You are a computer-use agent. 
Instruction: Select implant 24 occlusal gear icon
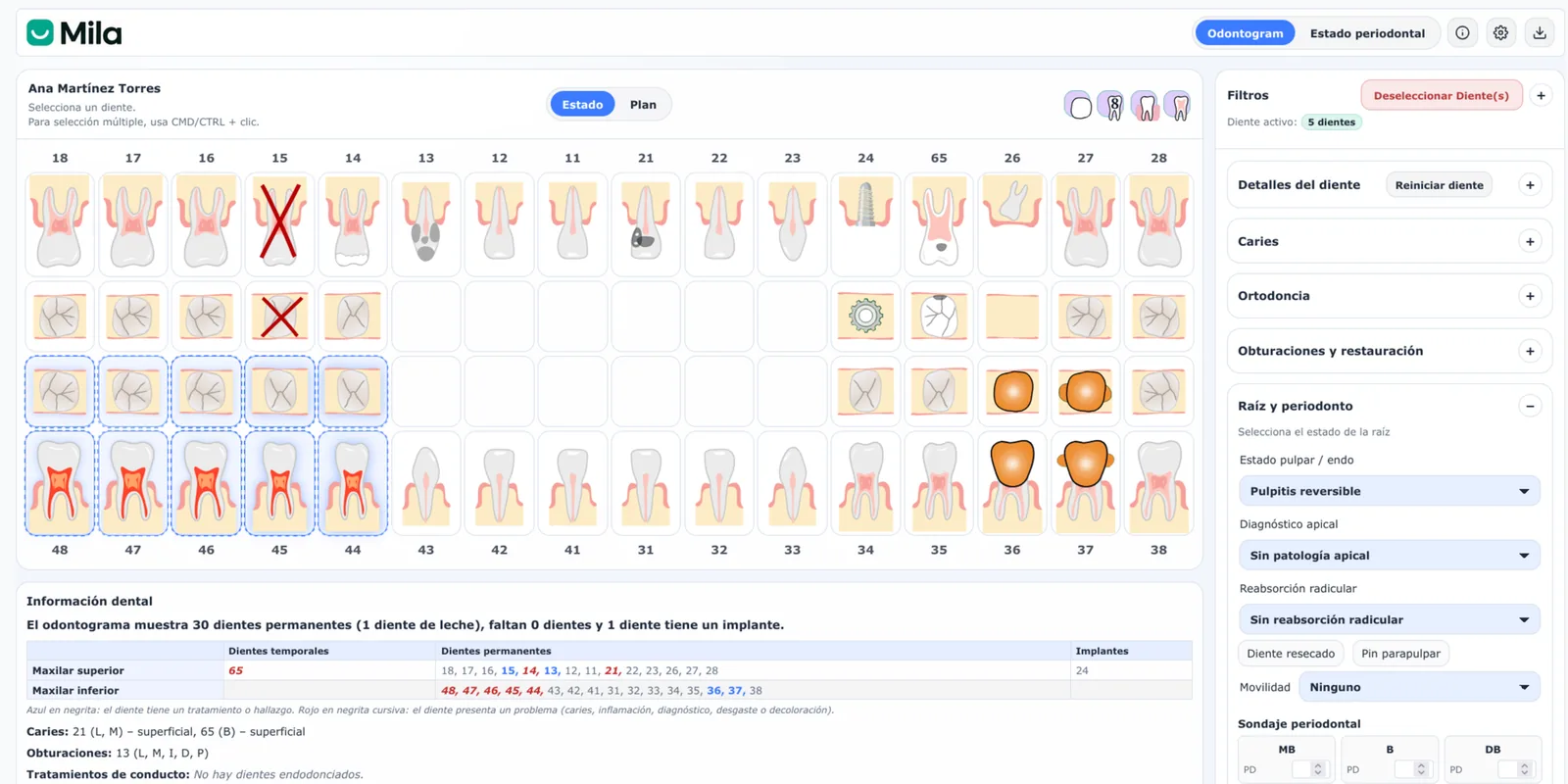(x=865, y=317)
